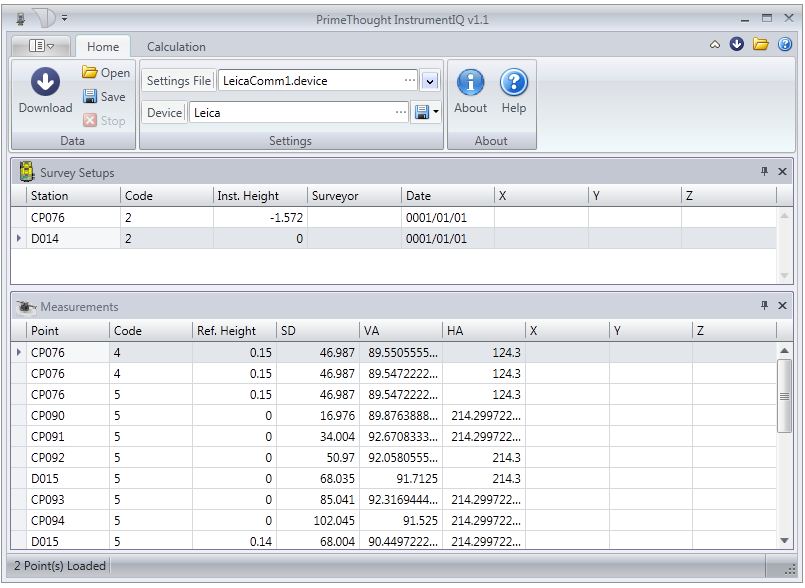Open the About dialog
Screen dimensions: 805x588
470,92
